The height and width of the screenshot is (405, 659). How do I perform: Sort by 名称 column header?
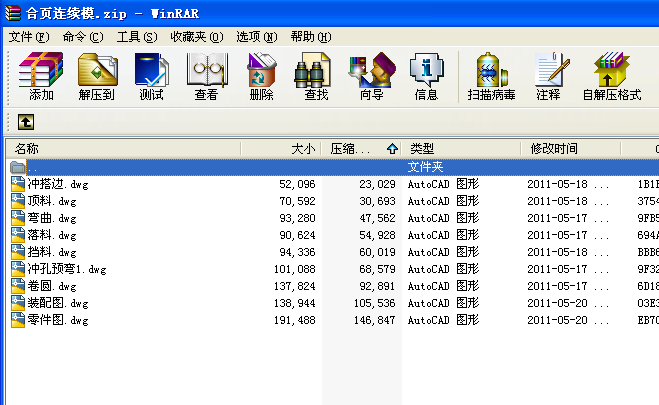coord(123,149)
